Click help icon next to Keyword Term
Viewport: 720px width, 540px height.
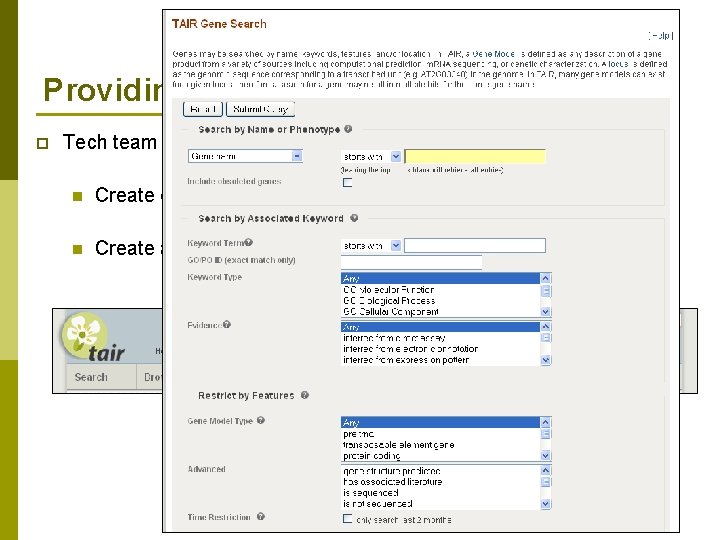click(x=248, y=242)
